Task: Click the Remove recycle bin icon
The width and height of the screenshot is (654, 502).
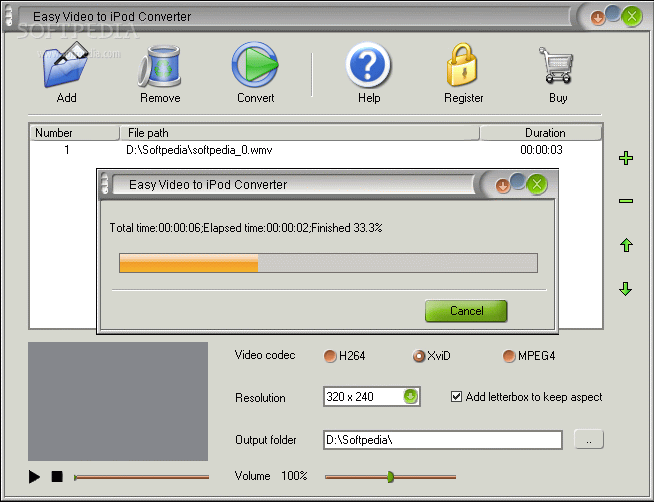Action: (x=160, y=66)
